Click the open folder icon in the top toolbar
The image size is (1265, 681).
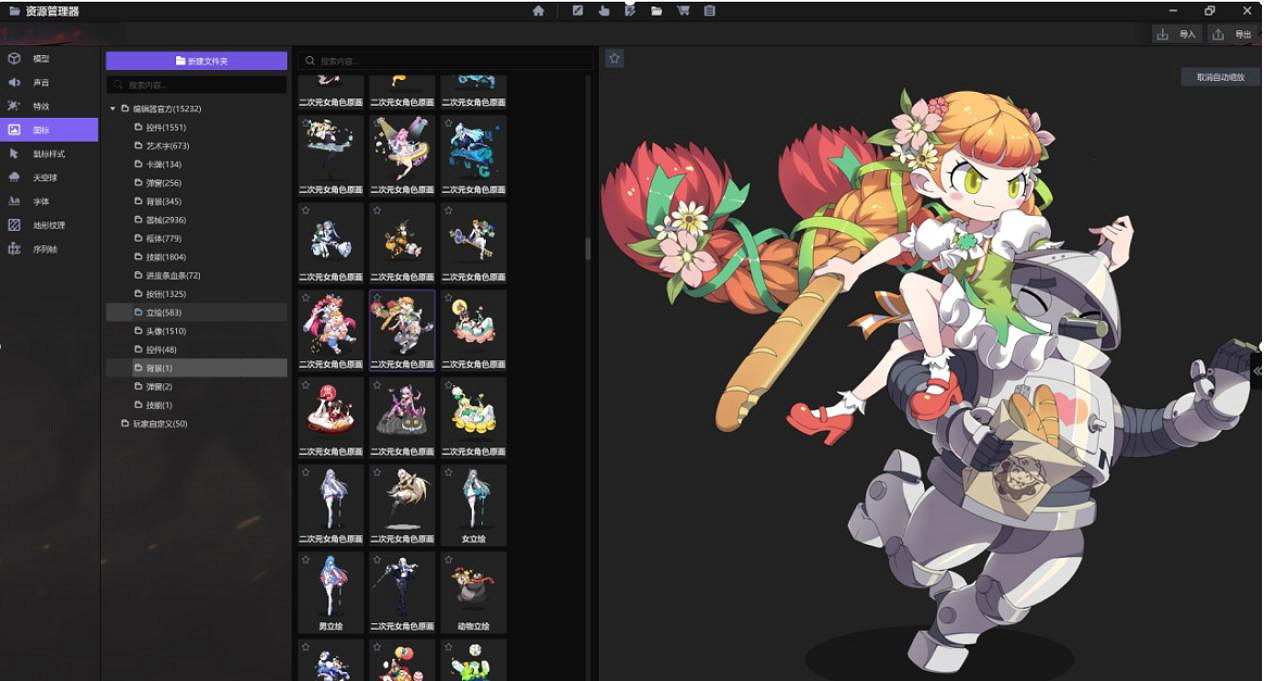657,11
